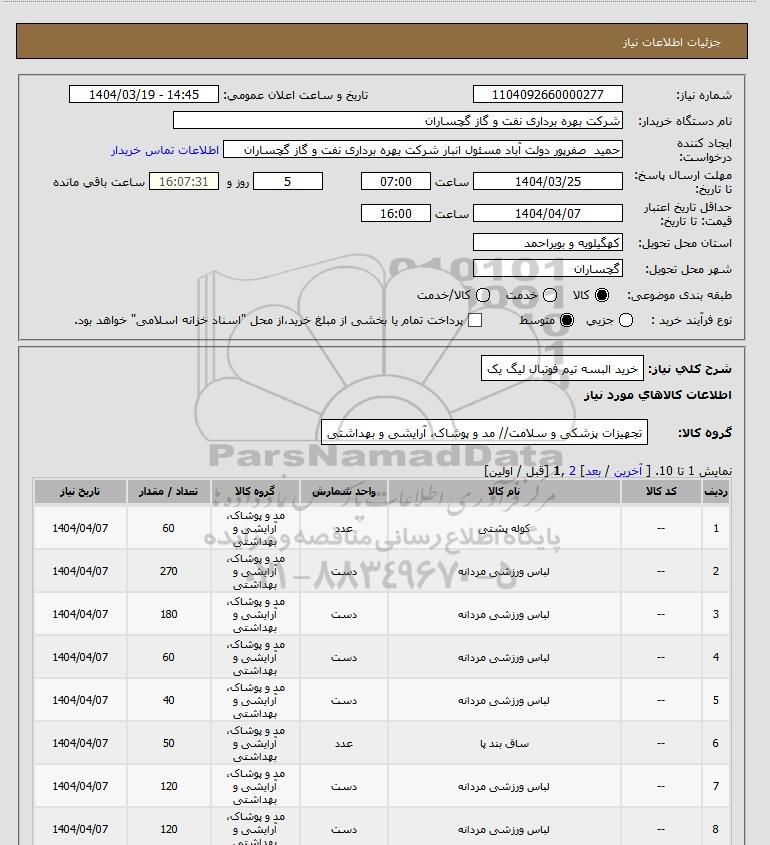770x845 pixels.
Task: Click the price validity date 1404/04/07 field
Action: (x=547, y=213)
